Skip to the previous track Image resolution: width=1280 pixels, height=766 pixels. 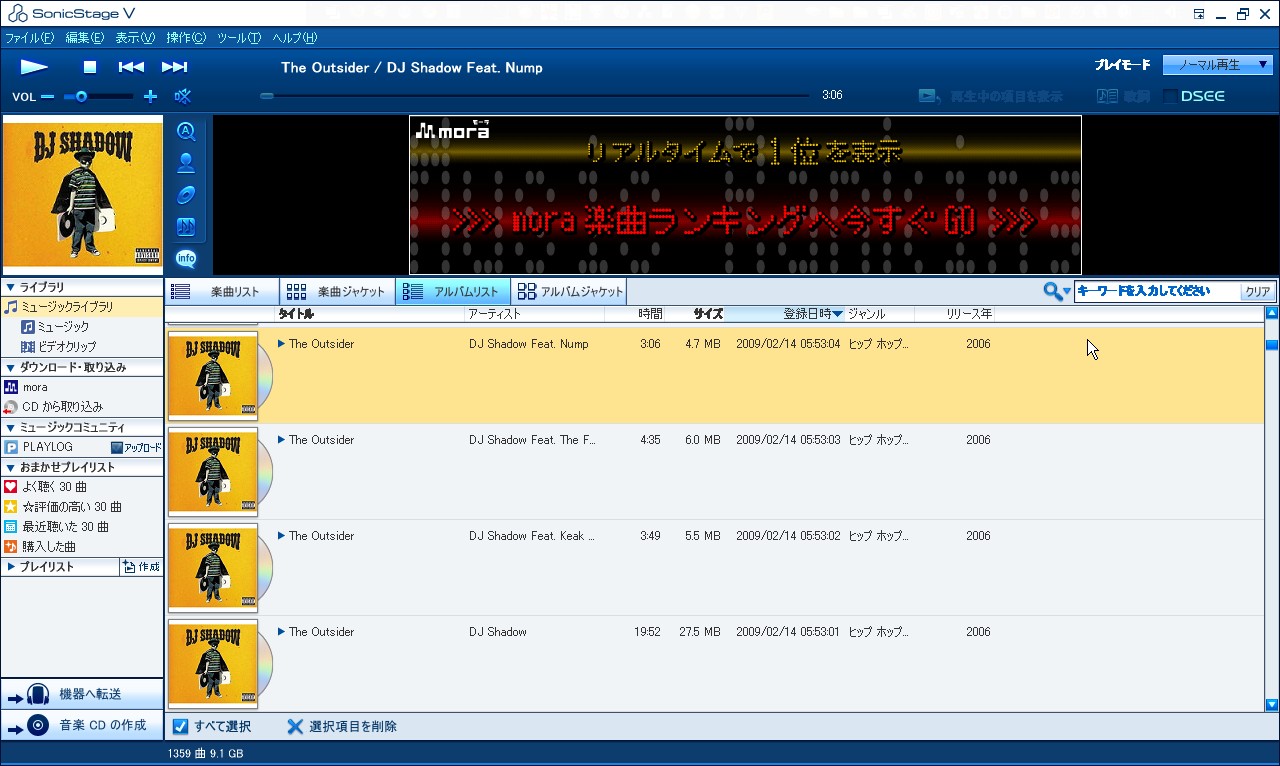tap(131, 67)
